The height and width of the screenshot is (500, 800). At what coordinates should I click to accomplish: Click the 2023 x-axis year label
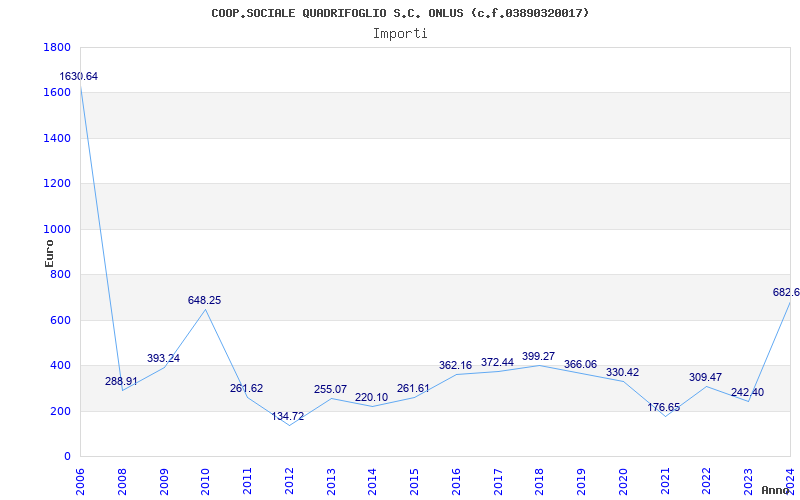point(749,482)
